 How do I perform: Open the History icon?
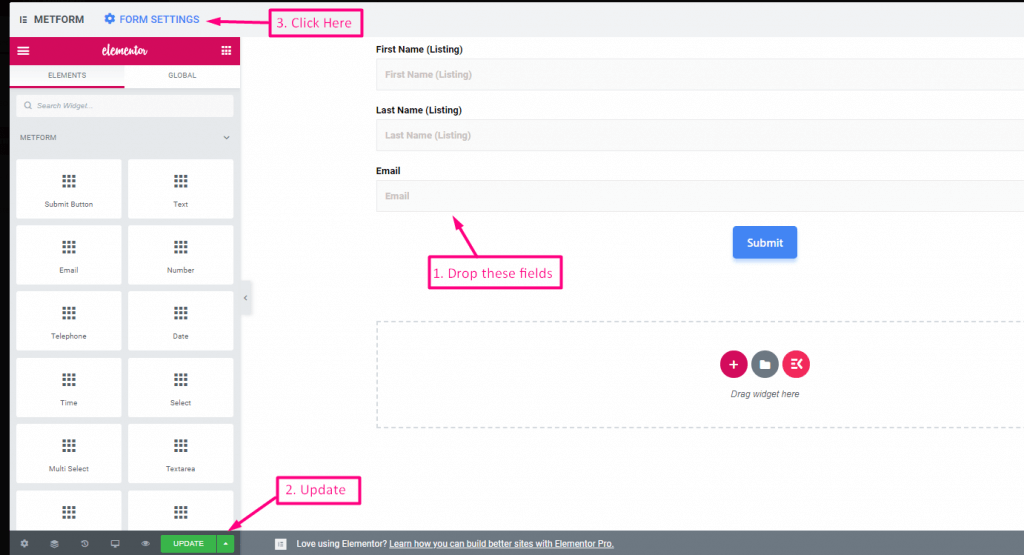[85, 543]
